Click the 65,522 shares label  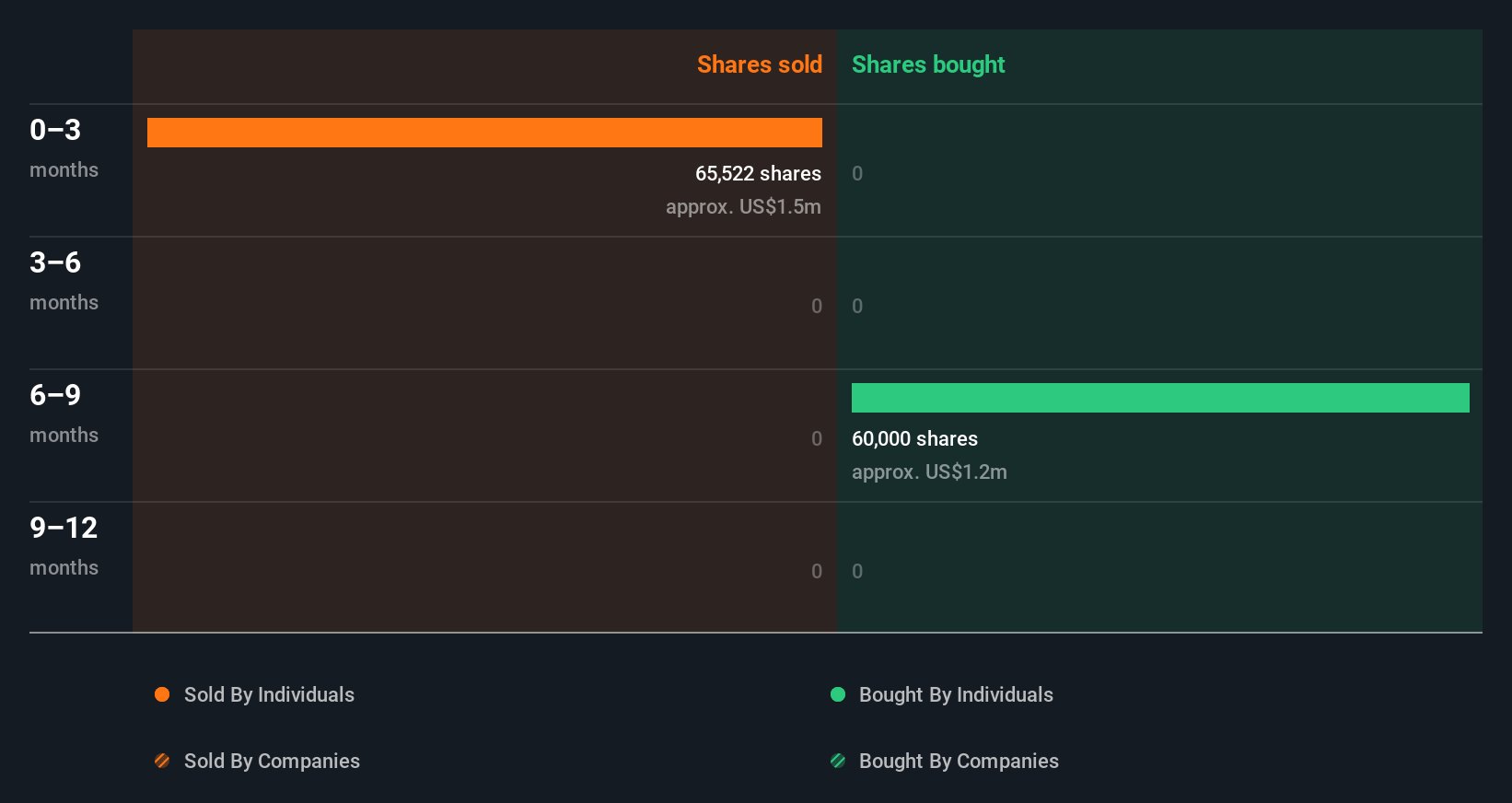tap(758, 173)
